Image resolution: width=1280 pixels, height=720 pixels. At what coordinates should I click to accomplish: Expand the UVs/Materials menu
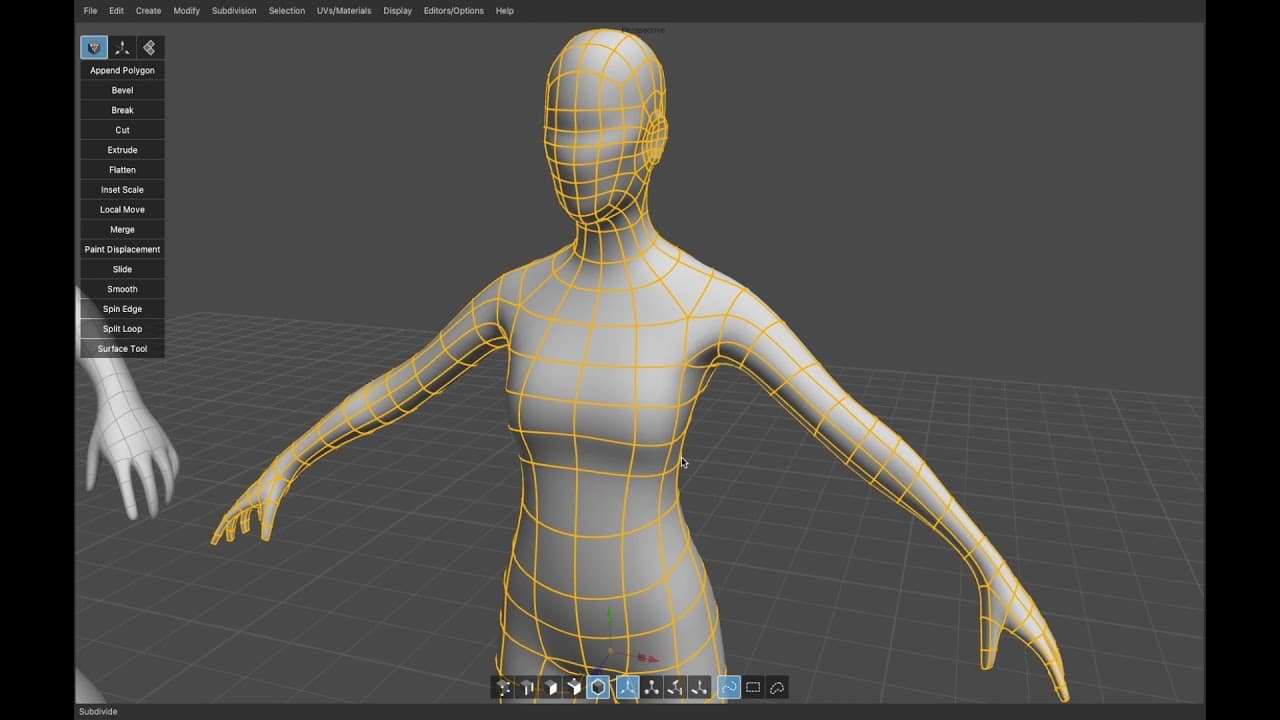point(344,11)
